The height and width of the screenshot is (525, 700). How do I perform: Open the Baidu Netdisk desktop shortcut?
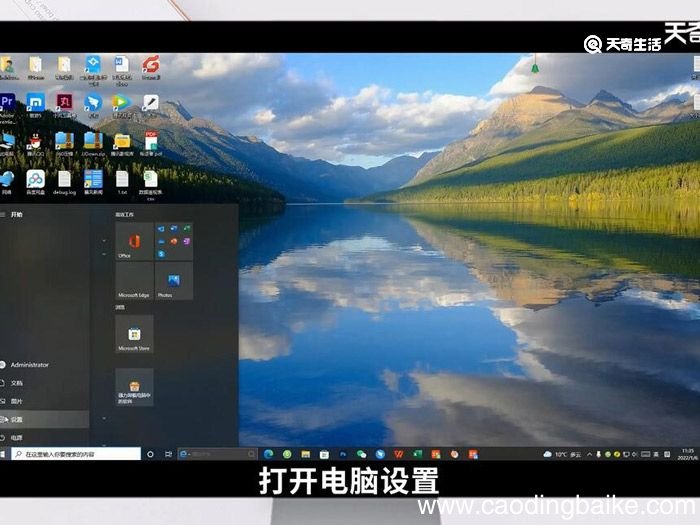35,182
